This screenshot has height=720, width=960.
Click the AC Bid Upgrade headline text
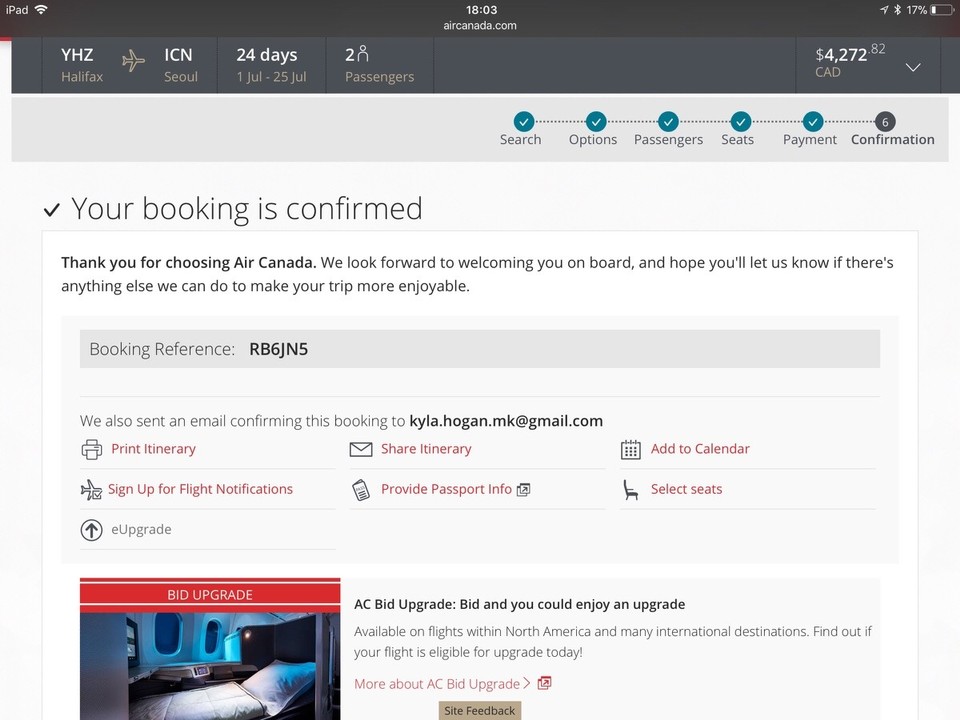[519, 604]
